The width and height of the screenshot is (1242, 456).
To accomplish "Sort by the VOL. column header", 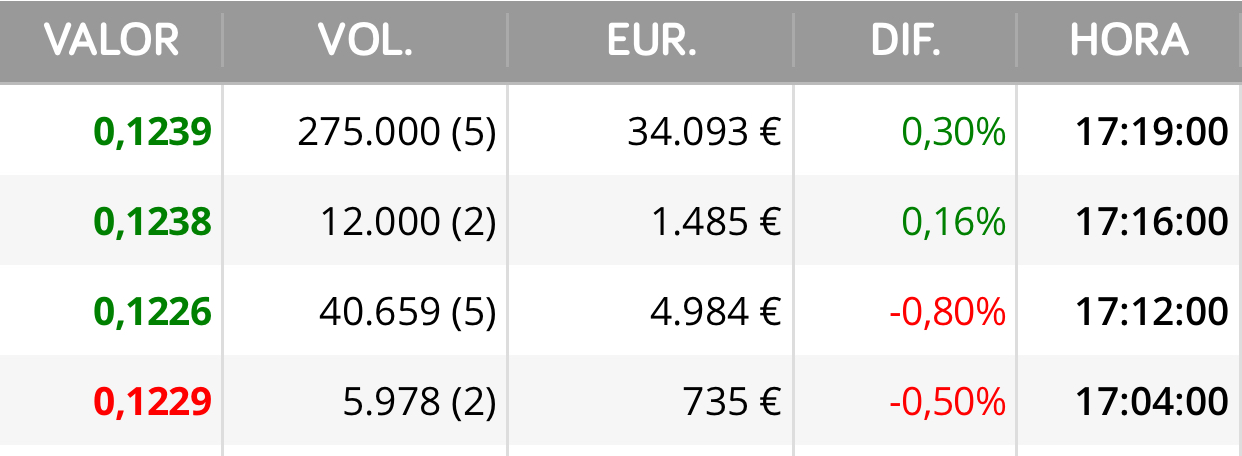I will 365,41.
